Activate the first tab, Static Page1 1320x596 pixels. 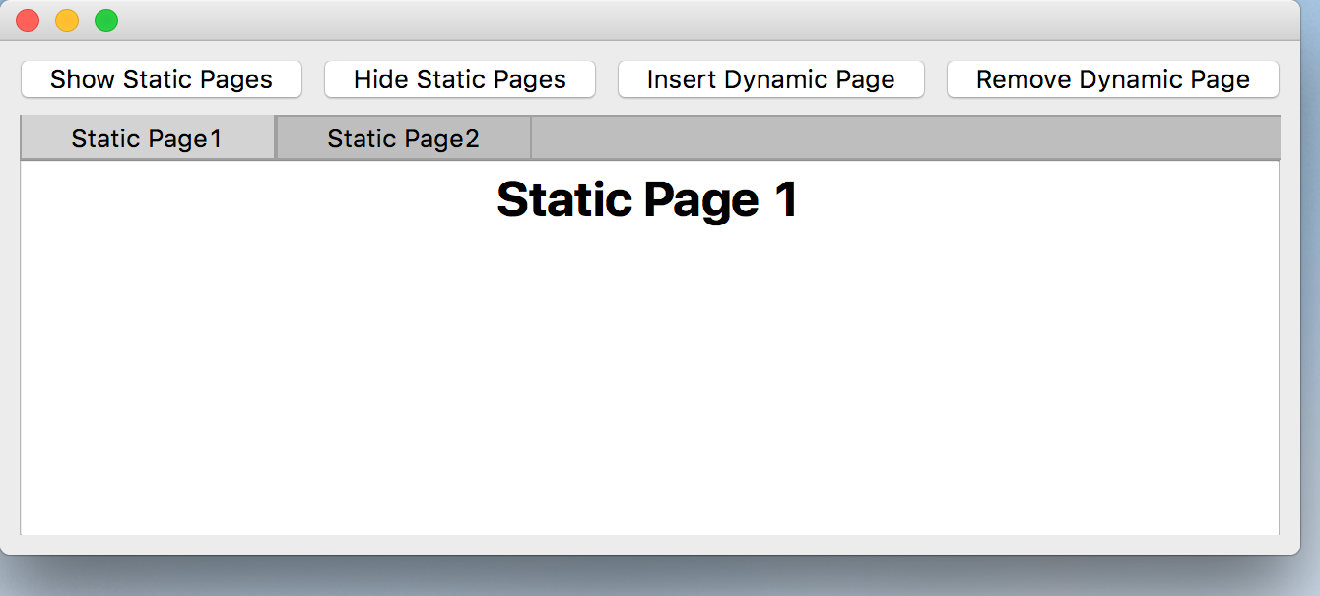(147, 138)
